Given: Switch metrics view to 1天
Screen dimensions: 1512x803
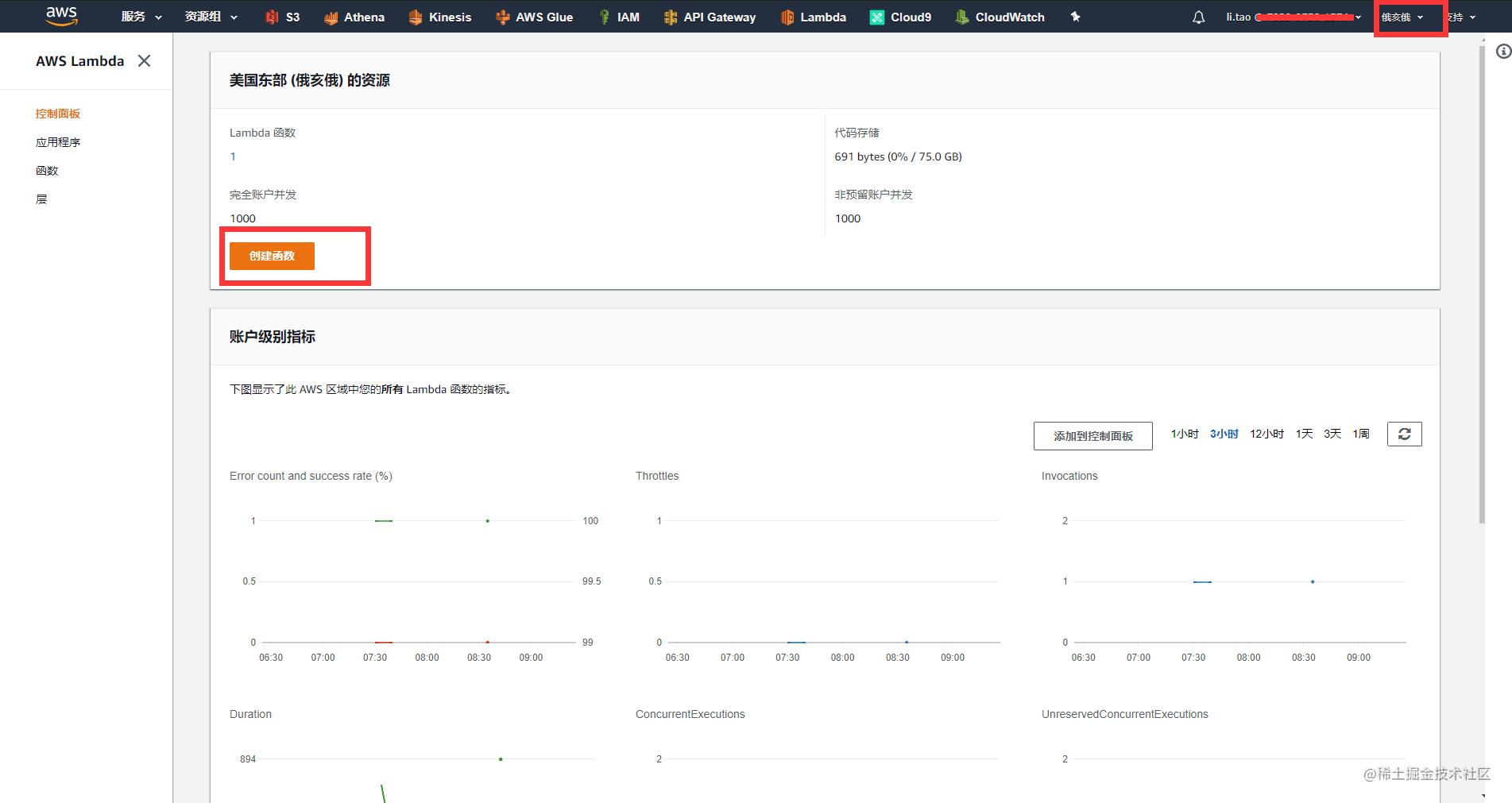Looking at the screenshot, I should (1304, 434).
